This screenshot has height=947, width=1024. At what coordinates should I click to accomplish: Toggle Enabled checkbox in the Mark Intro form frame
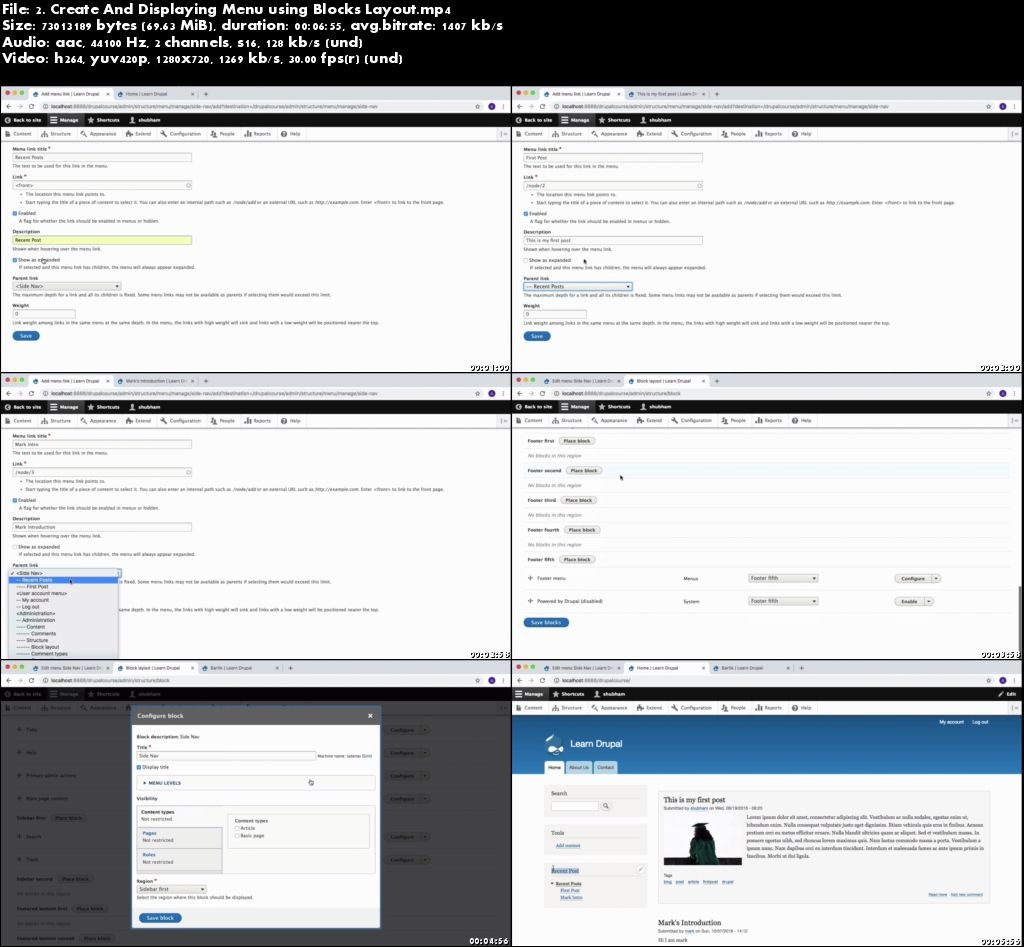pos(14,500)
